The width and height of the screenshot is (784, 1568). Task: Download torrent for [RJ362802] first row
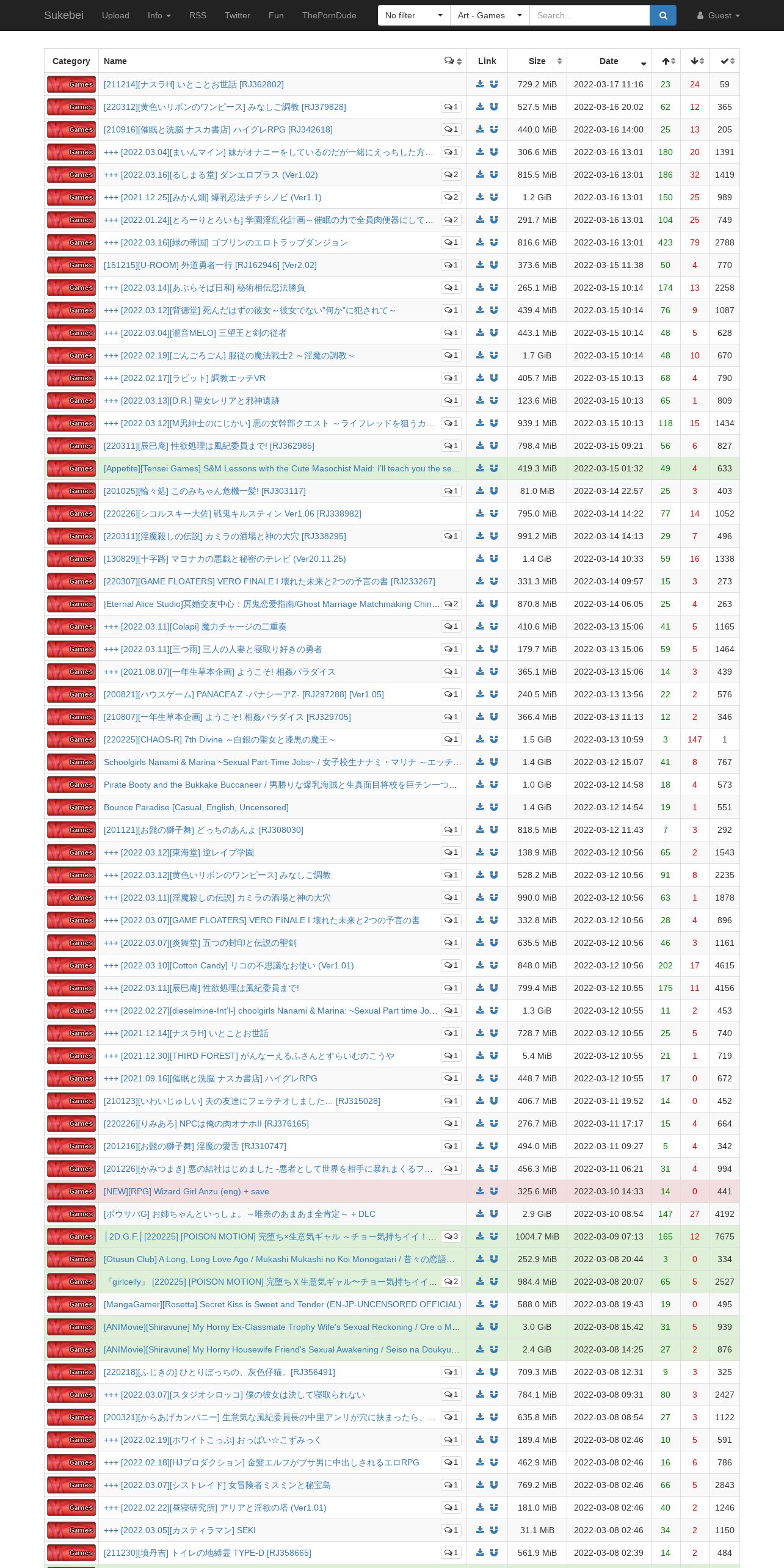(480, 84)
